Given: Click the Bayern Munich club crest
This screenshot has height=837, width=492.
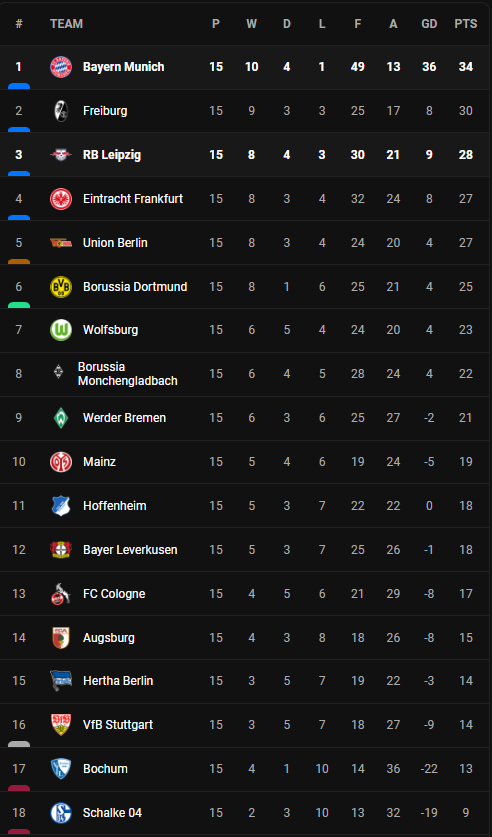Looking at the screenshot, I should 61,67.
